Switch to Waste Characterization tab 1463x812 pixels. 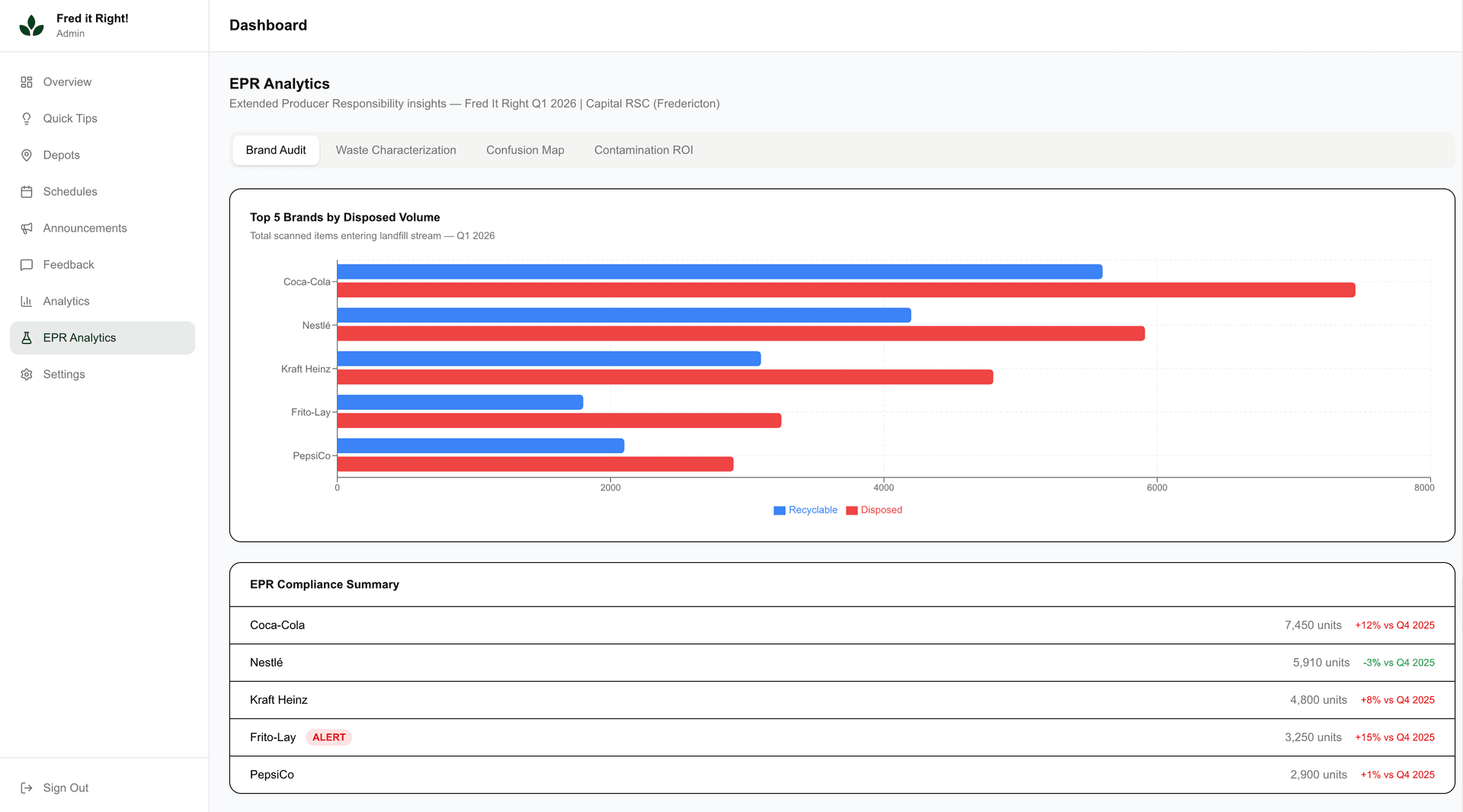click(396, 151)
